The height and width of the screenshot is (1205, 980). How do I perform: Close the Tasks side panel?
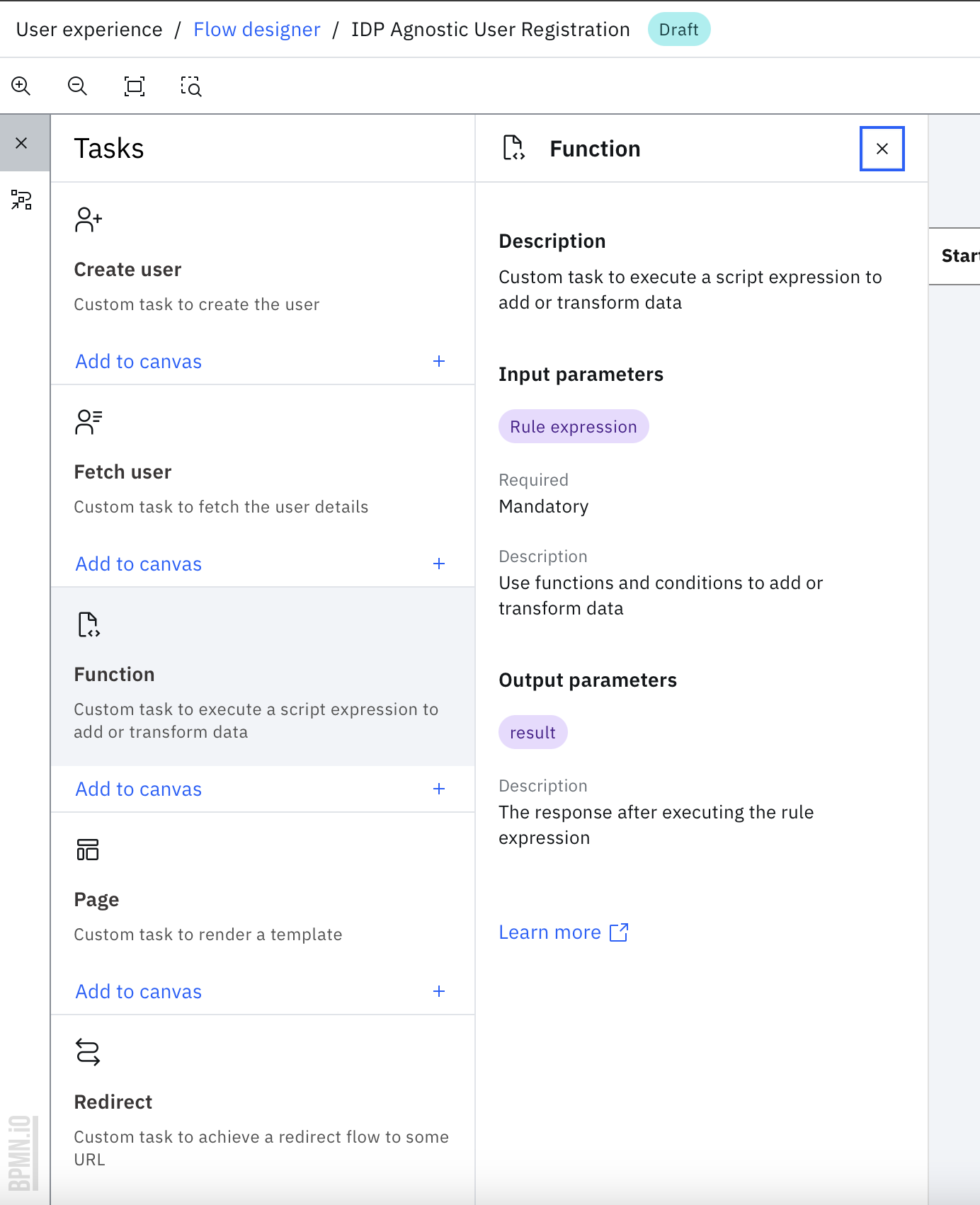click(x=22, y=144)
